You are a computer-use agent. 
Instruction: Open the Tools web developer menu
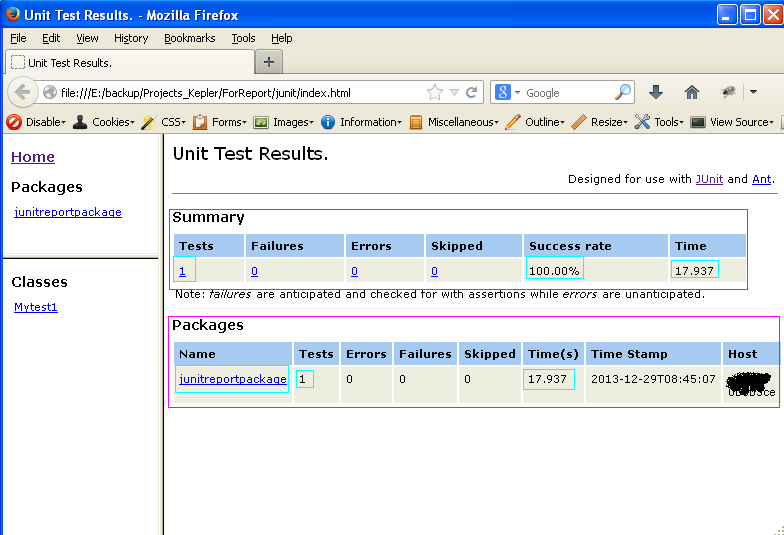pyautogui.click(x=659, y=122)
